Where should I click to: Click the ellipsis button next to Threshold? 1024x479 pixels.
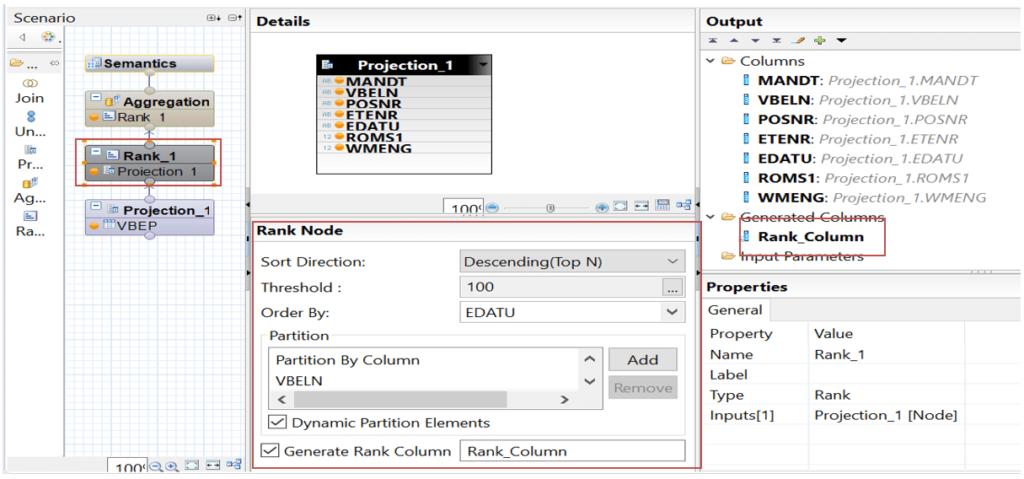(x=672, y=287)
